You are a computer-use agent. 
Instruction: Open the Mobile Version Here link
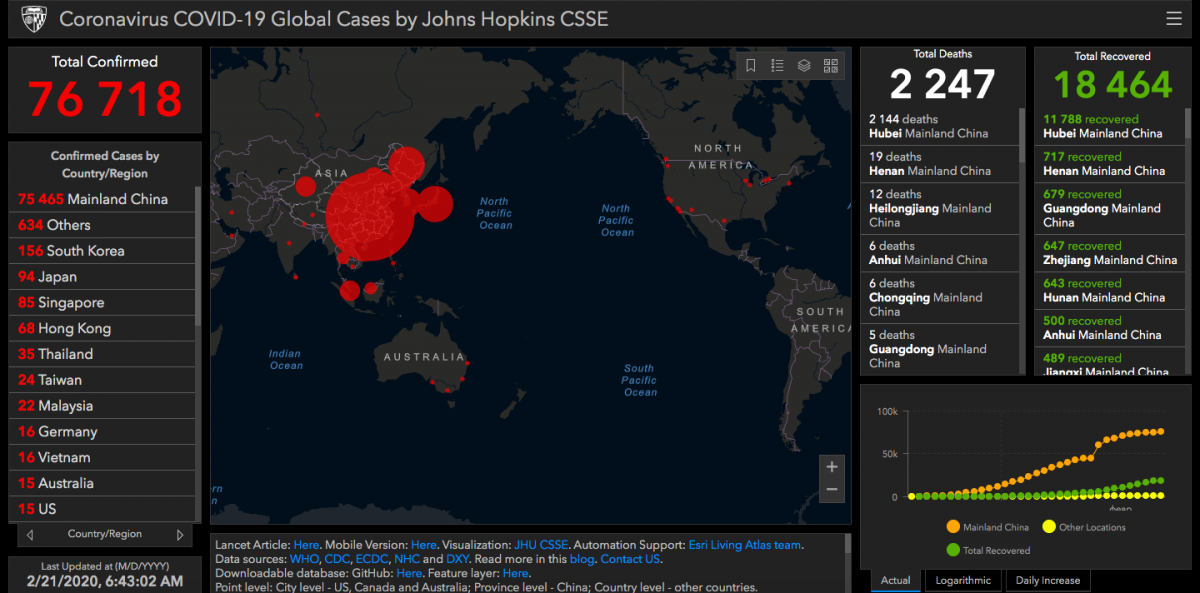point(424,545)
